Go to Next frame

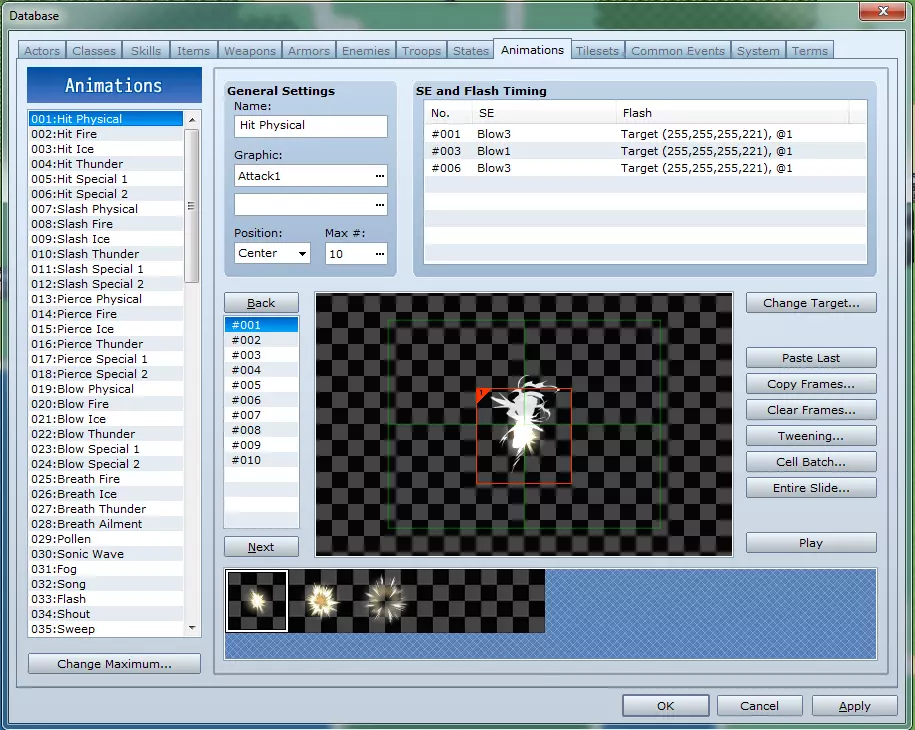pos(261,547)
